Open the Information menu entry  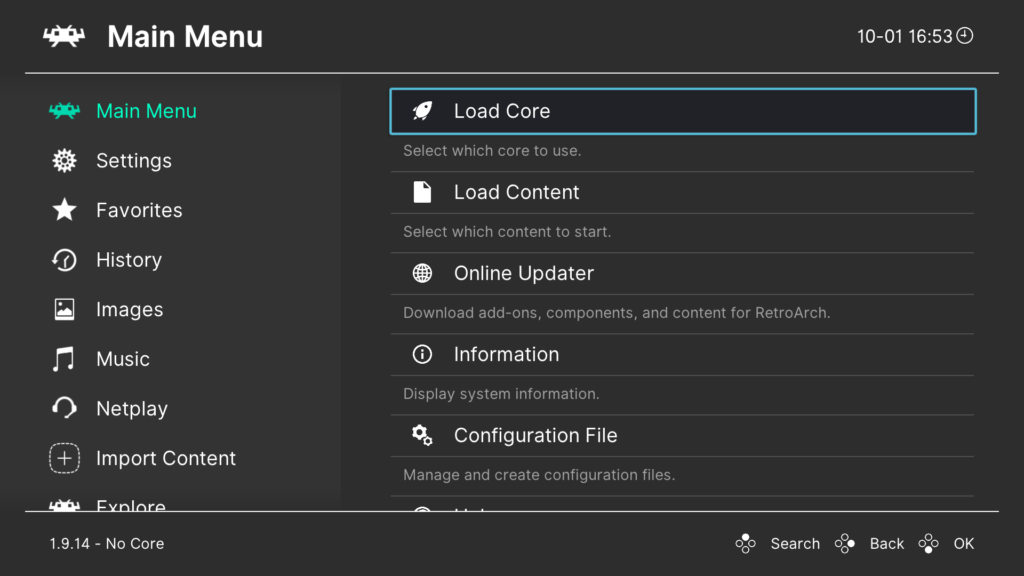pos(682,354)
